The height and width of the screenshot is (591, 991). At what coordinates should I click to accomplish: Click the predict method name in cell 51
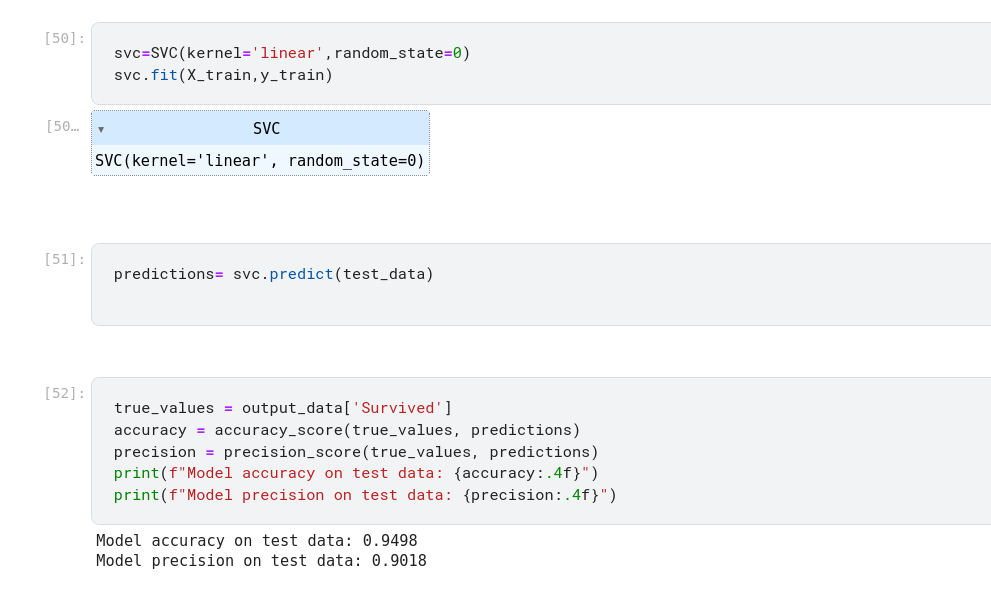pyautogui.click(x=301, y=274)
